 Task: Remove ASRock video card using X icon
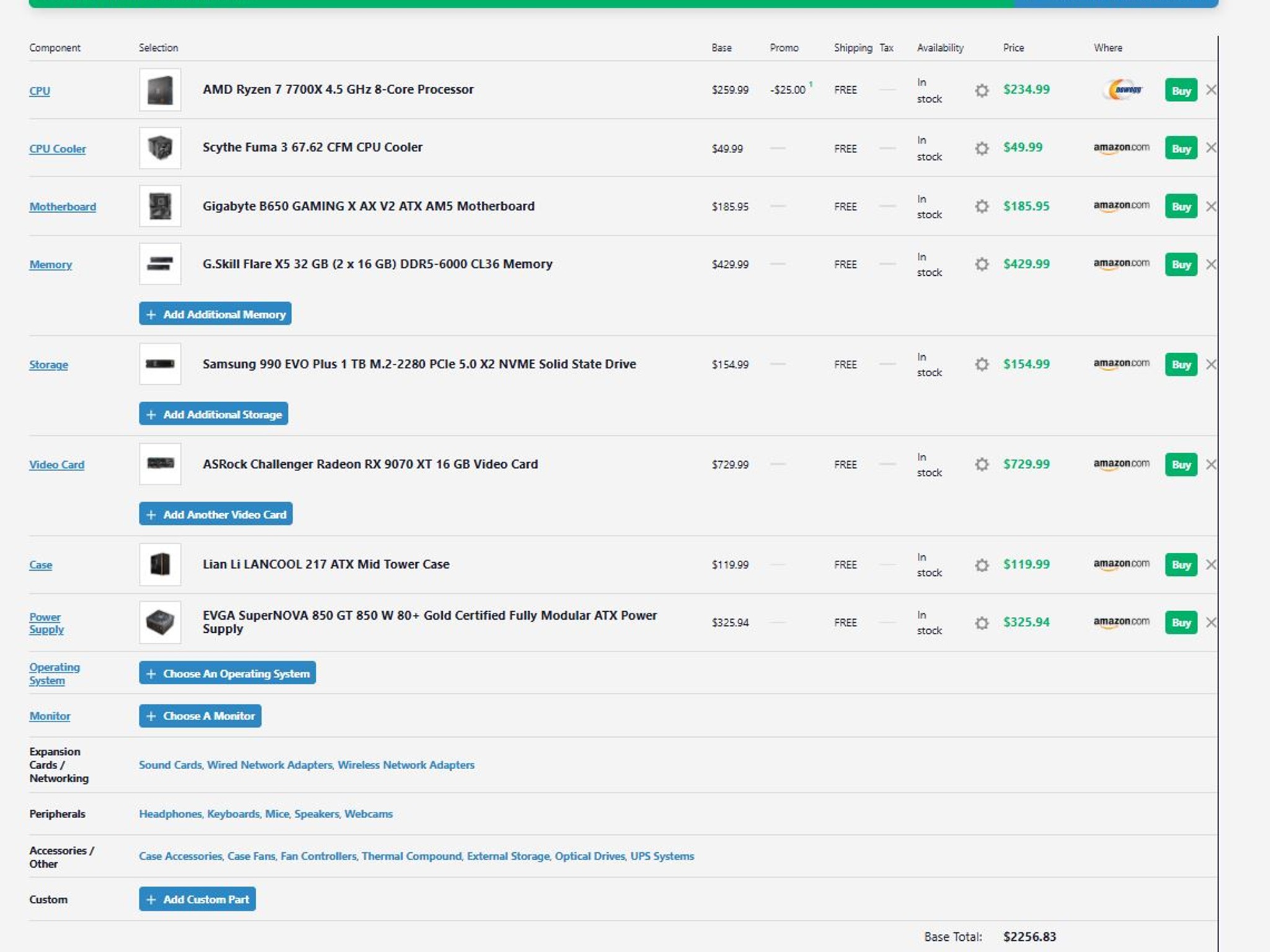tap(1210, 465)
